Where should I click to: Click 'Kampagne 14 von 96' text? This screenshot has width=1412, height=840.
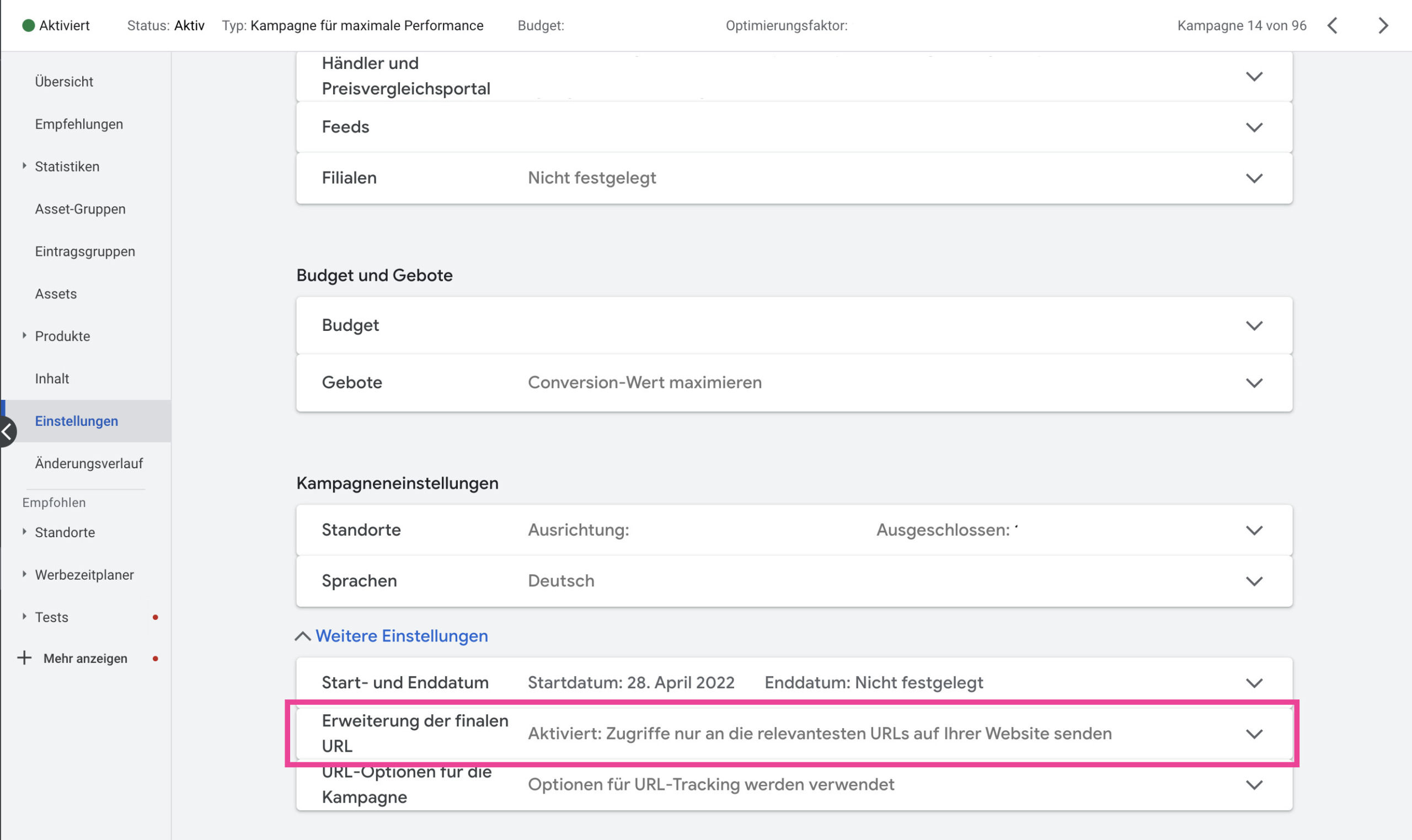point(1242,25)
